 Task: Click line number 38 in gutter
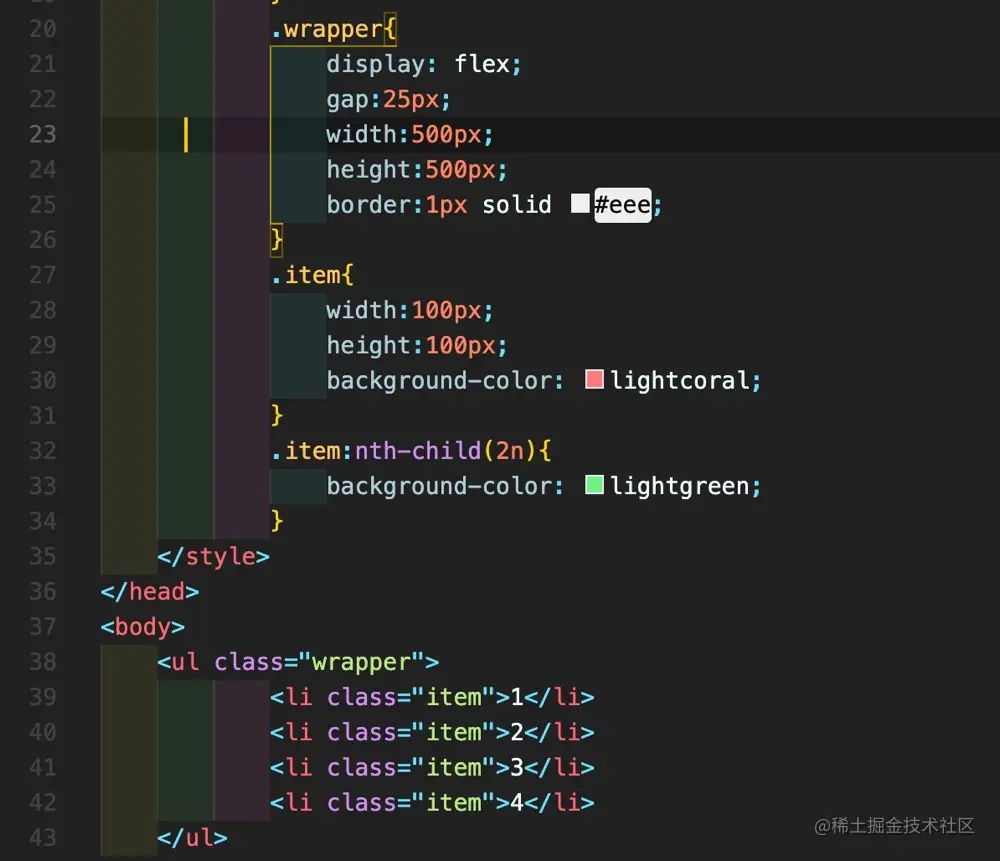click(x=43, y=662)
